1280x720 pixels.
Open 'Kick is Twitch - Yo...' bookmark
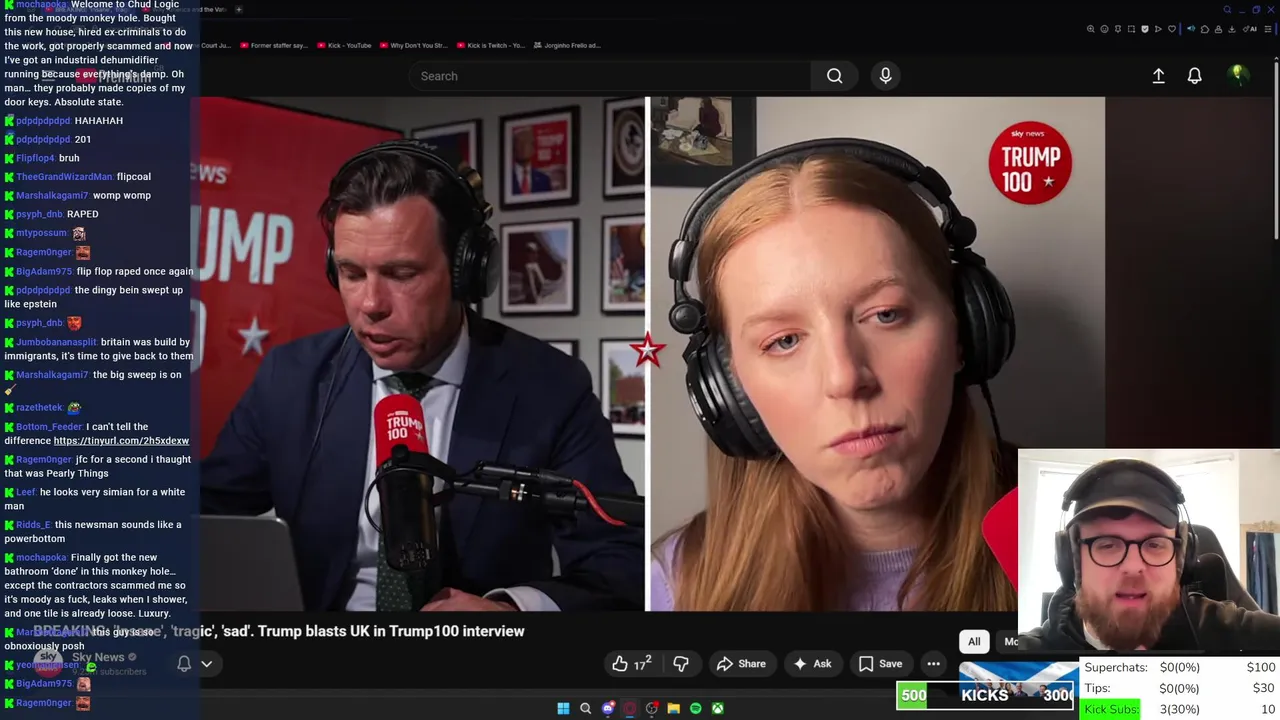490,45
